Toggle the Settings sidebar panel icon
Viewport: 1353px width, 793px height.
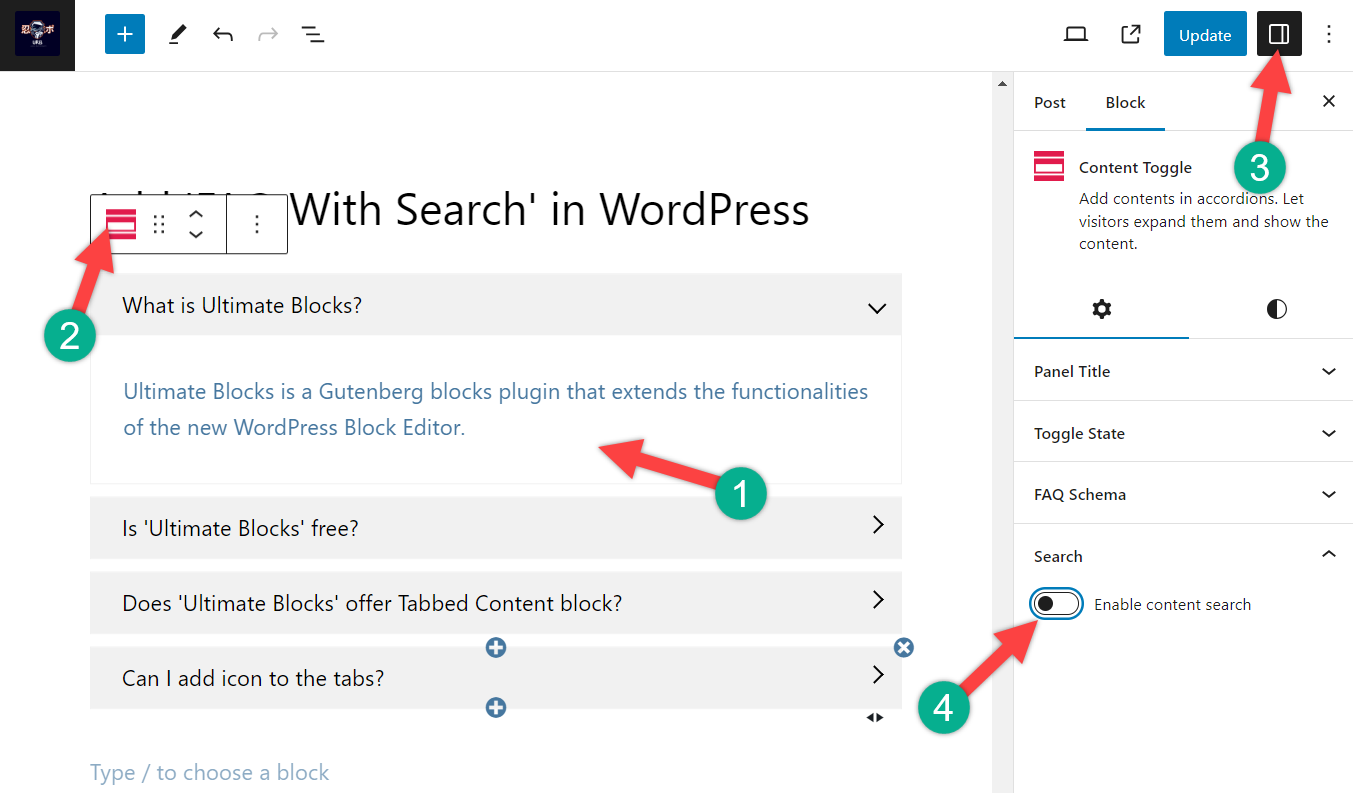coord(1279,35)
